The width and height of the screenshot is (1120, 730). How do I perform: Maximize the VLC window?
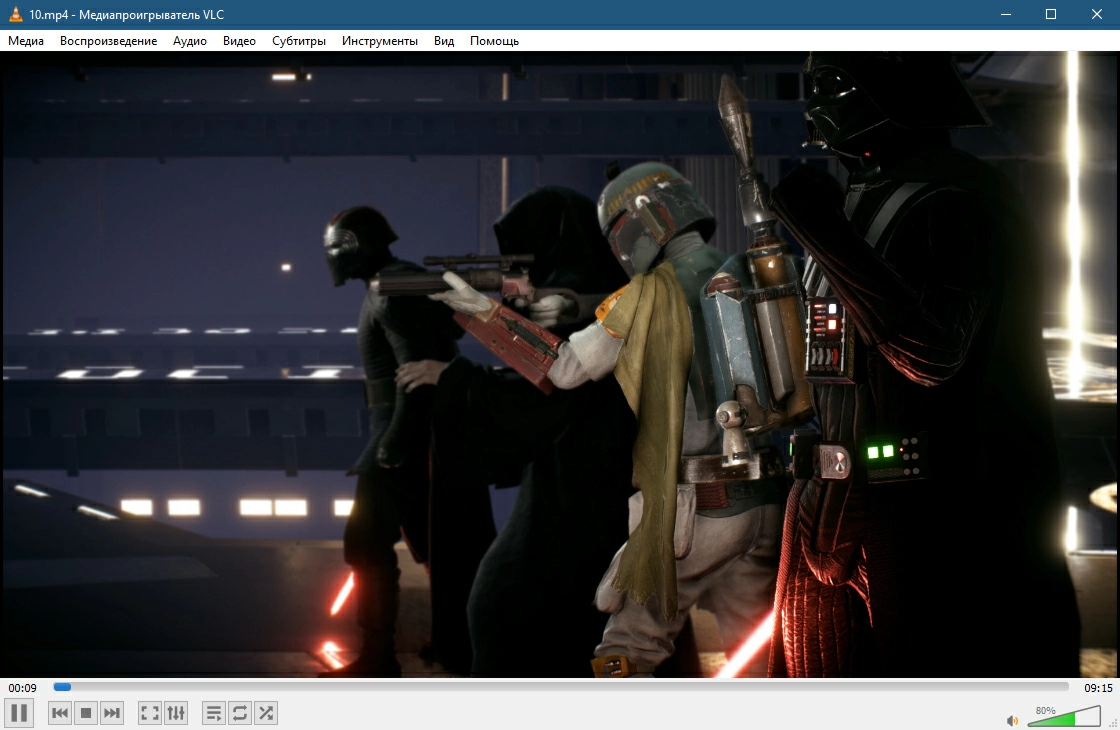pos(1051,14)
